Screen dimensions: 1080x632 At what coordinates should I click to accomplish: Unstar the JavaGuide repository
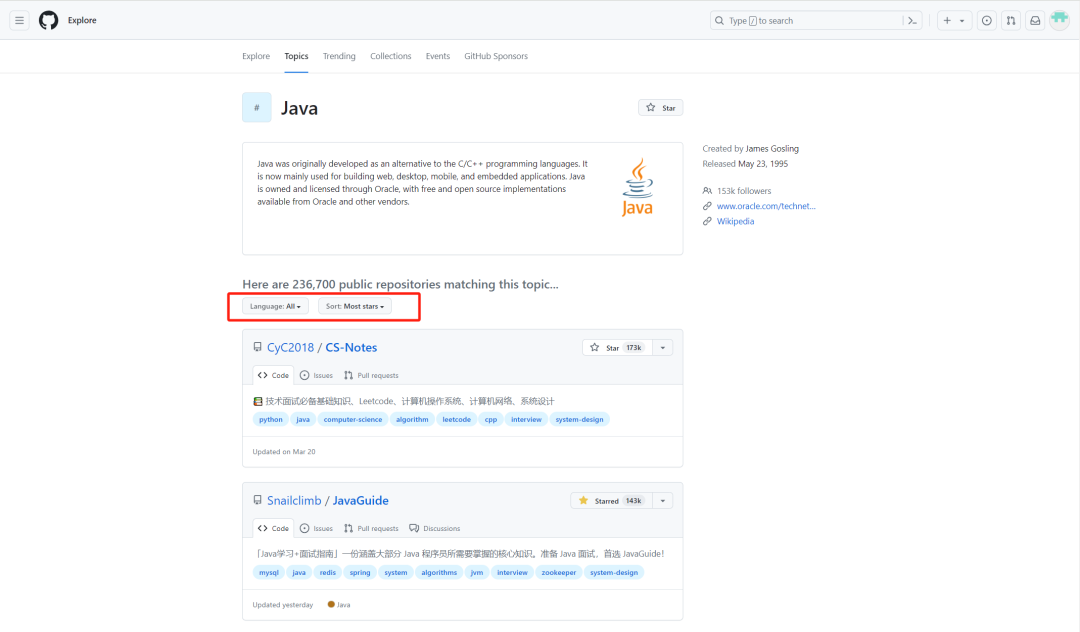pyautogui.click(x=611, y=501)
